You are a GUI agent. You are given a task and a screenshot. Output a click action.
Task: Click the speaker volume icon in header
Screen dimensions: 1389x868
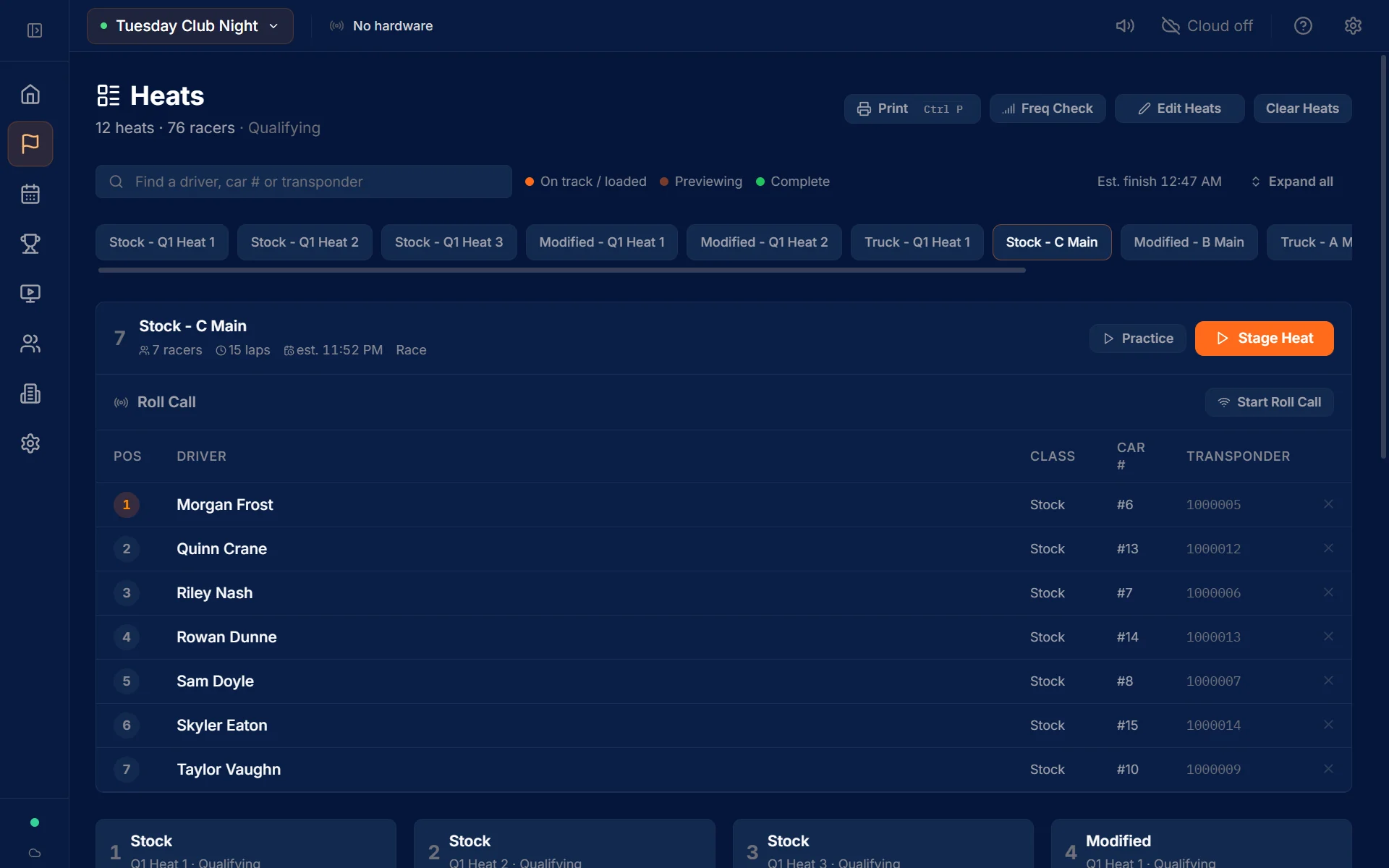pyautogui.click(x=1125, y=26)
